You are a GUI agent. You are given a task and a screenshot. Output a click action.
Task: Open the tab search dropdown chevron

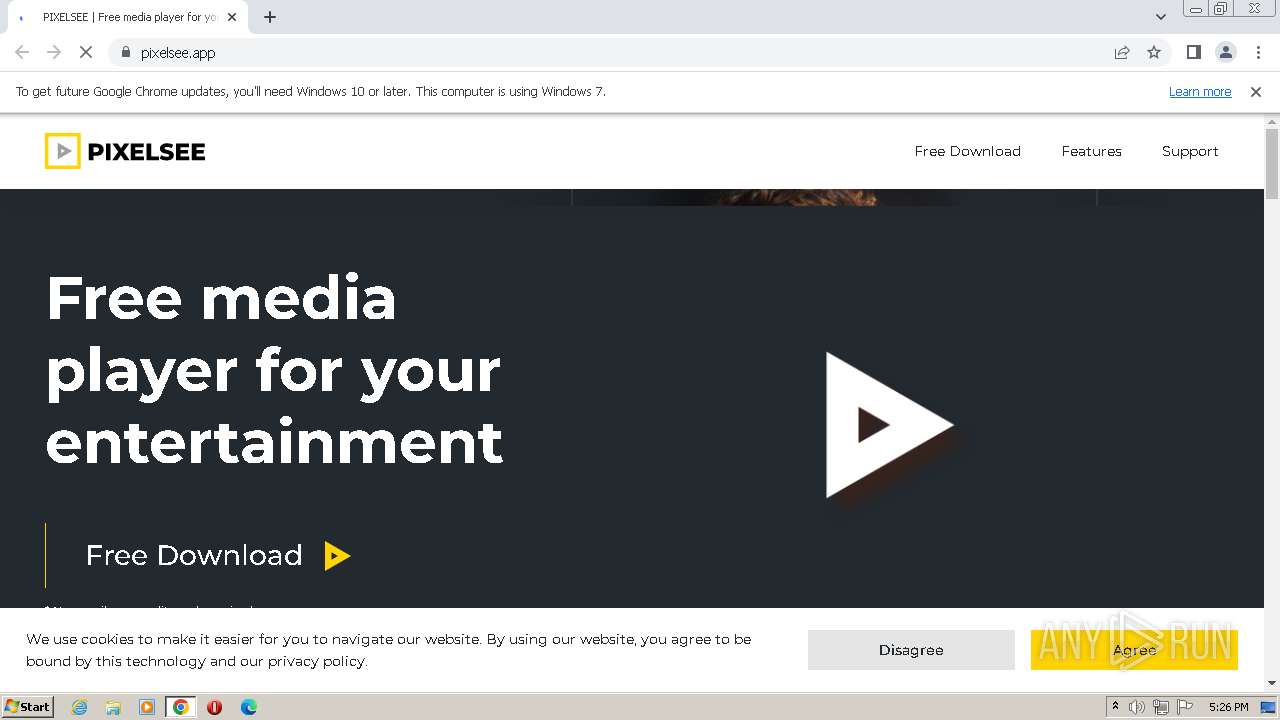click(x=1160, y=17)
